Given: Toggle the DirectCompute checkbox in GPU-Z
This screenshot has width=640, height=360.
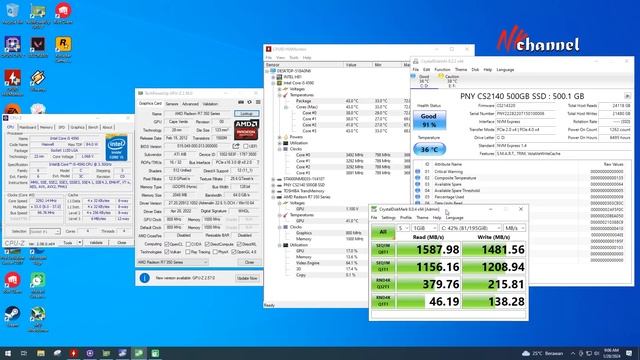Looking at the screenshot, I should (x=207, y=244).
